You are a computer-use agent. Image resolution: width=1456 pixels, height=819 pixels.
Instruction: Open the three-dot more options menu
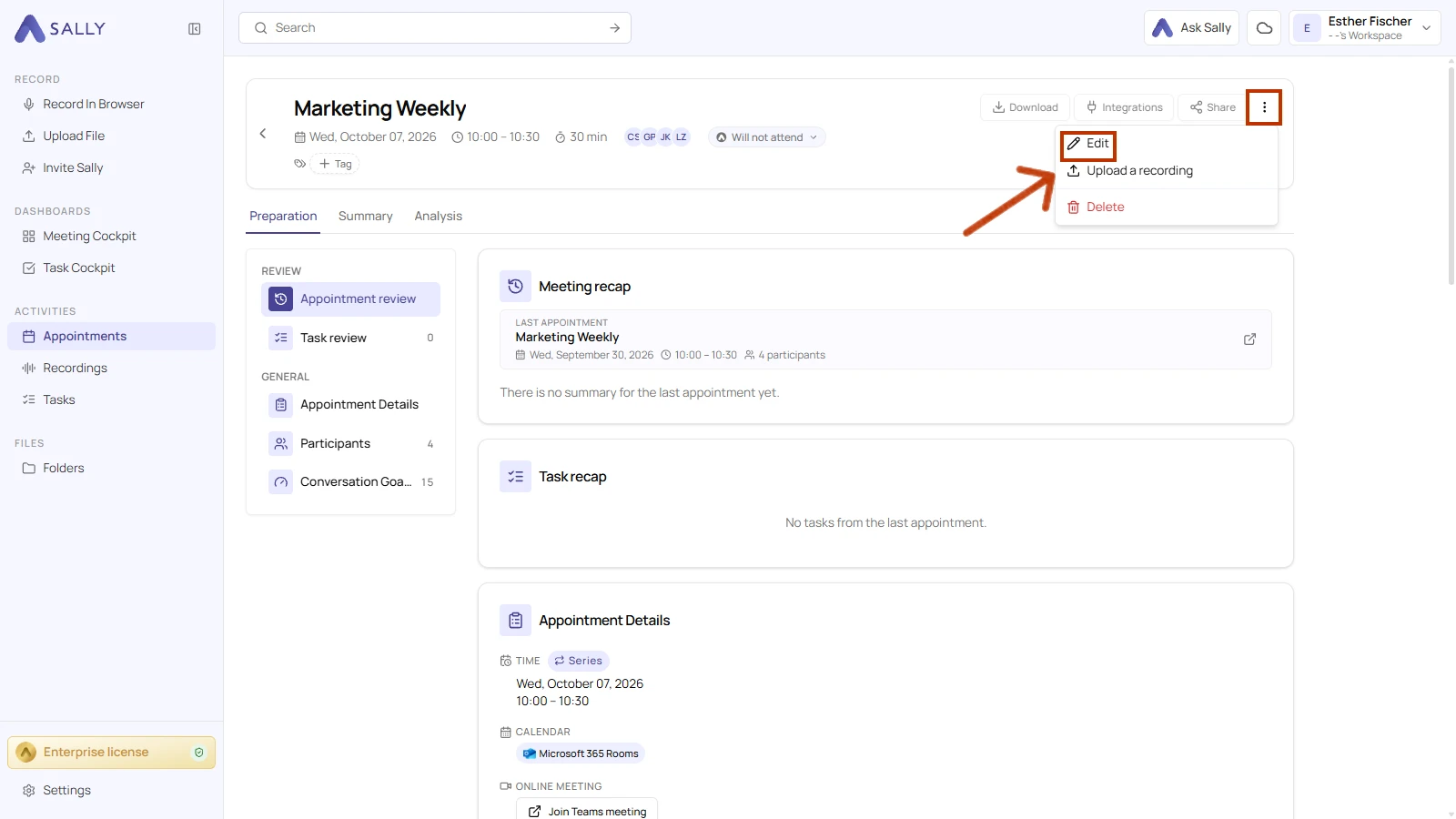point(1264,107)
